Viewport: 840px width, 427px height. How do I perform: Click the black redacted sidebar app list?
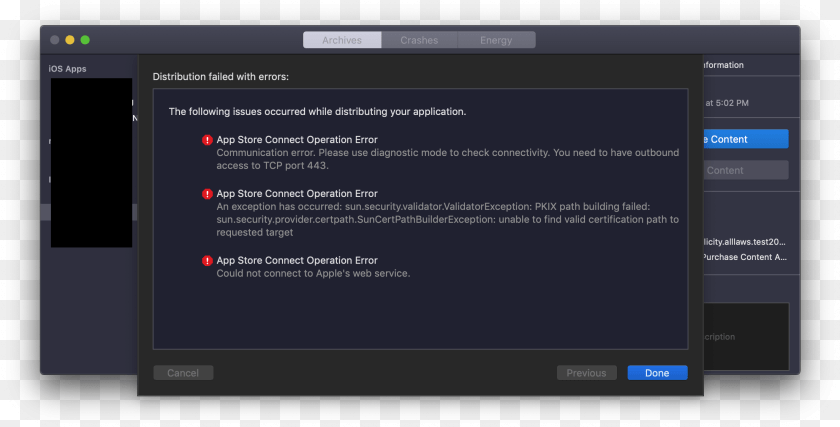92,163
